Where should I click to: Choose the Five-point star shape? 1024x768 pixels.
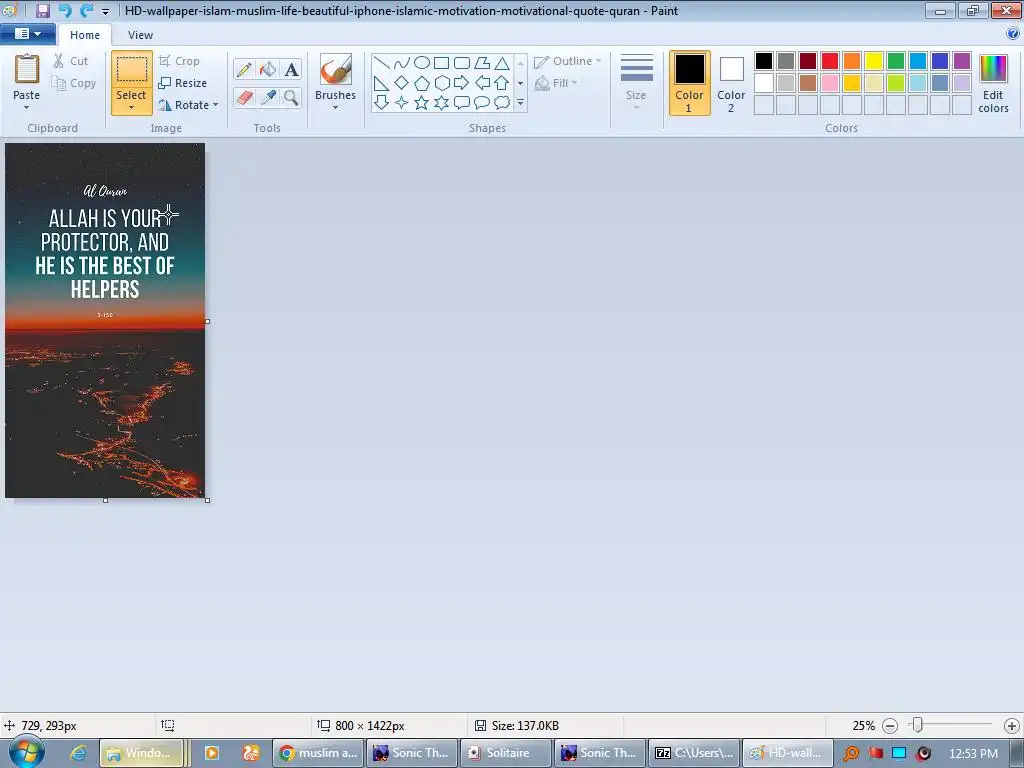point(422,103)
